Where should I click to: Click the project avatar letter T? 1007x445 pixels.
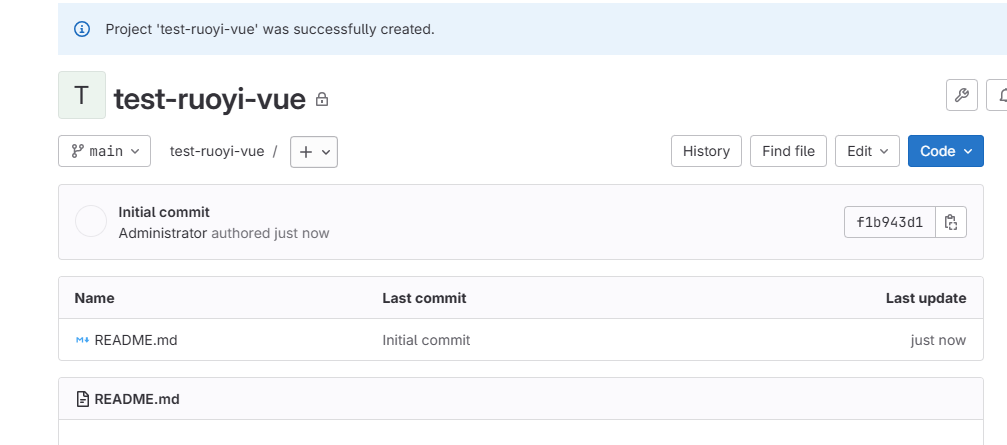82,96
